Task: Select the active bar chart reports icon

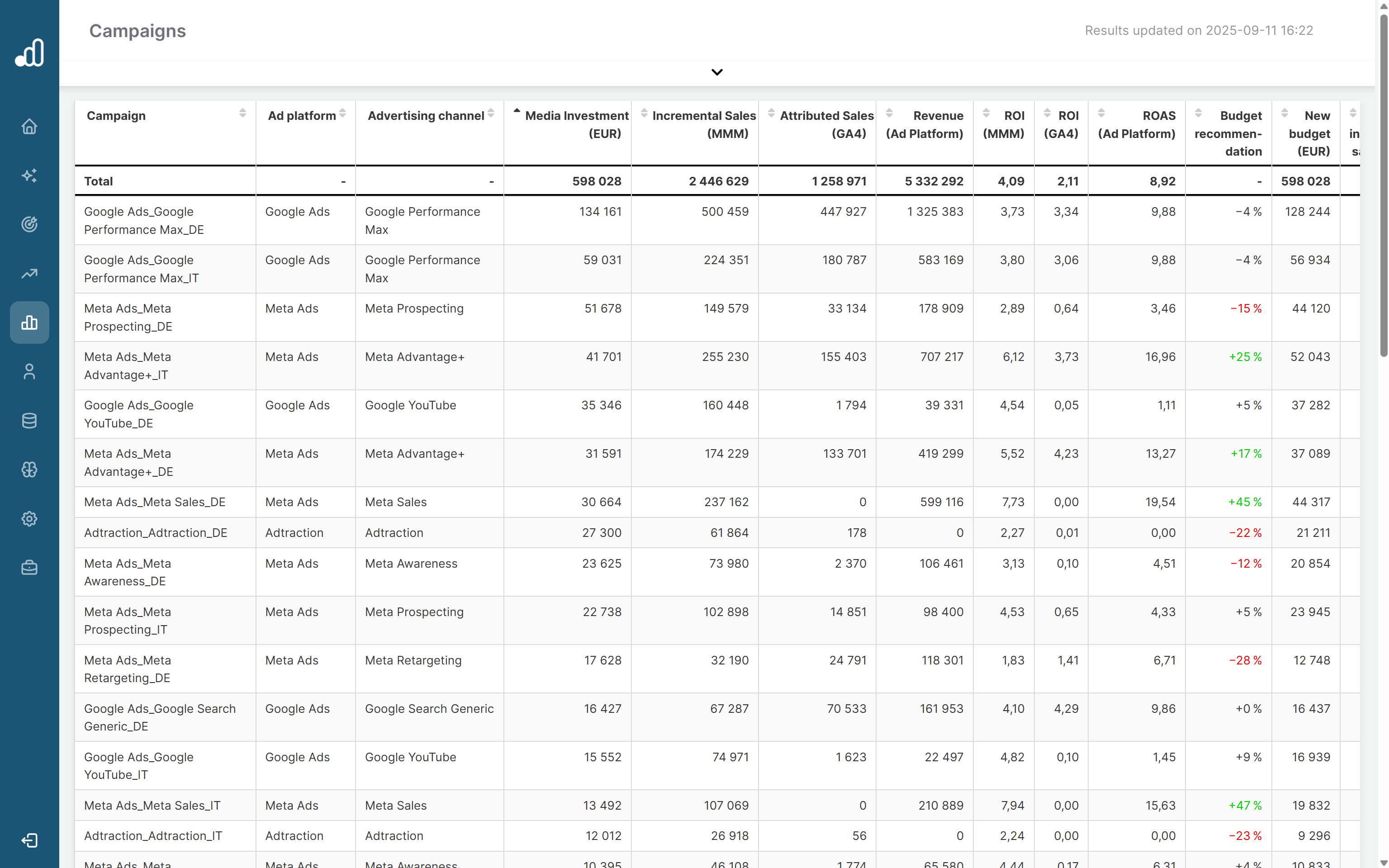Action: (29, 323)
